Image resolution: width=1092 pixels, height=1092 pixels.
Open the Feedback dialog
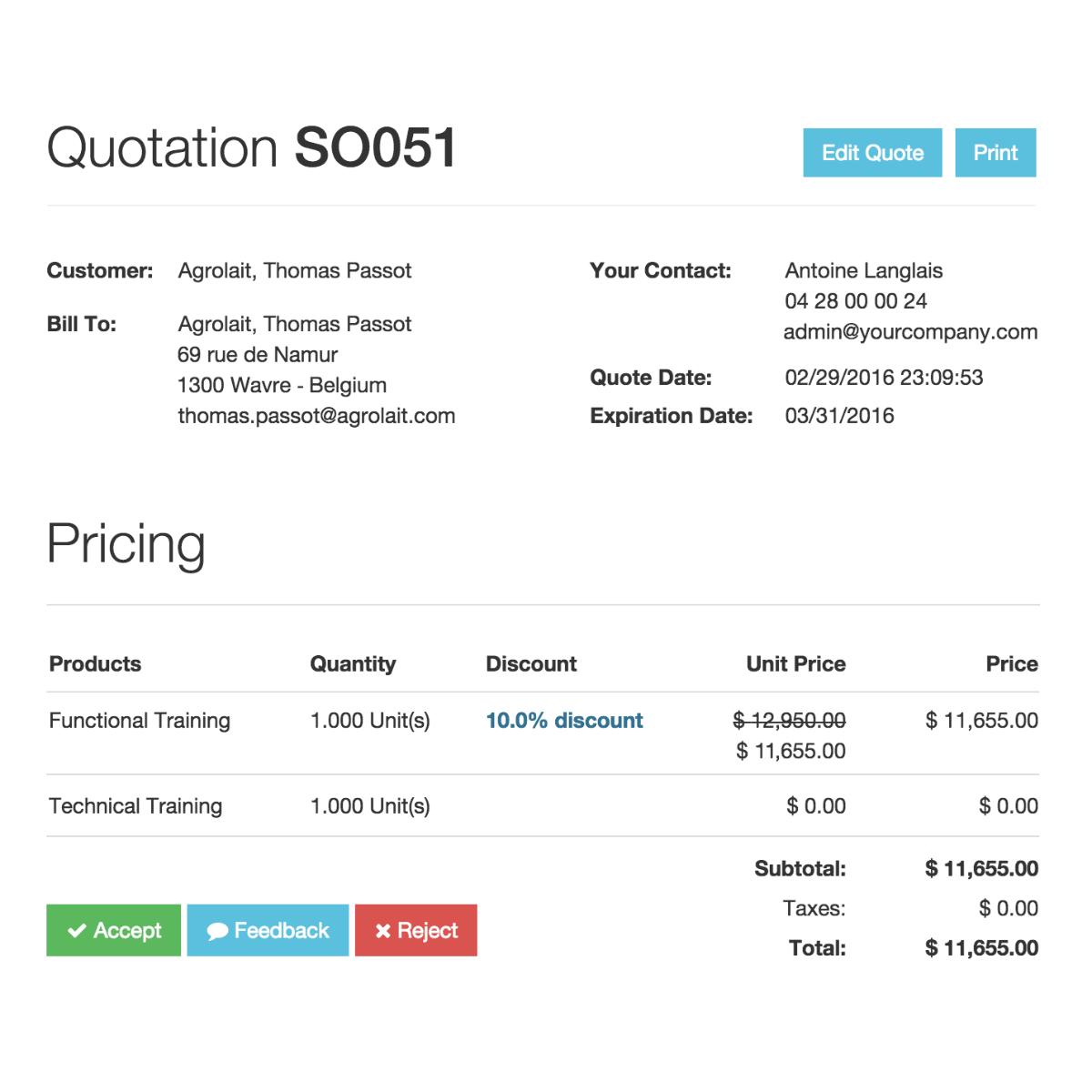pos(268,930)
